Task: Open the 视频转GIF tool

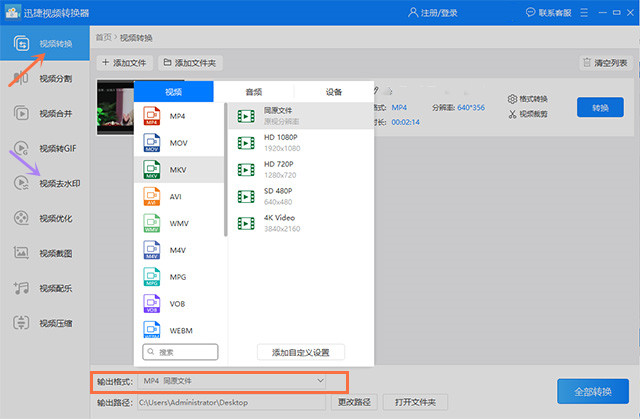Action: pos(45,148)
